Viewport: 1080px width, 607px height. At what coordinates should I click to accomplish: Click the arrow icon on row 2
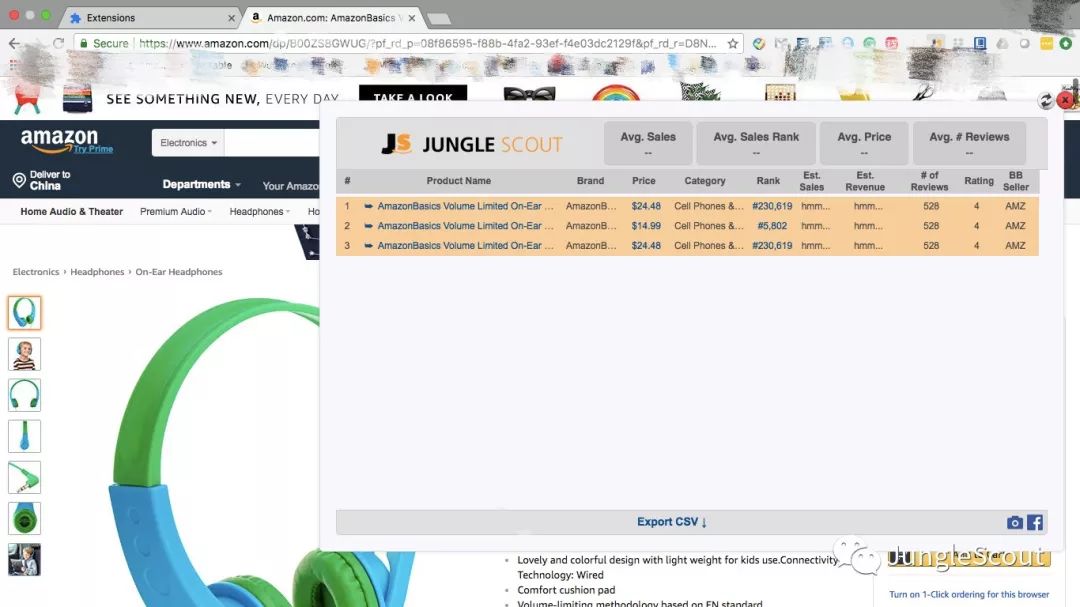pyautogui.click(x=368, y=226)
